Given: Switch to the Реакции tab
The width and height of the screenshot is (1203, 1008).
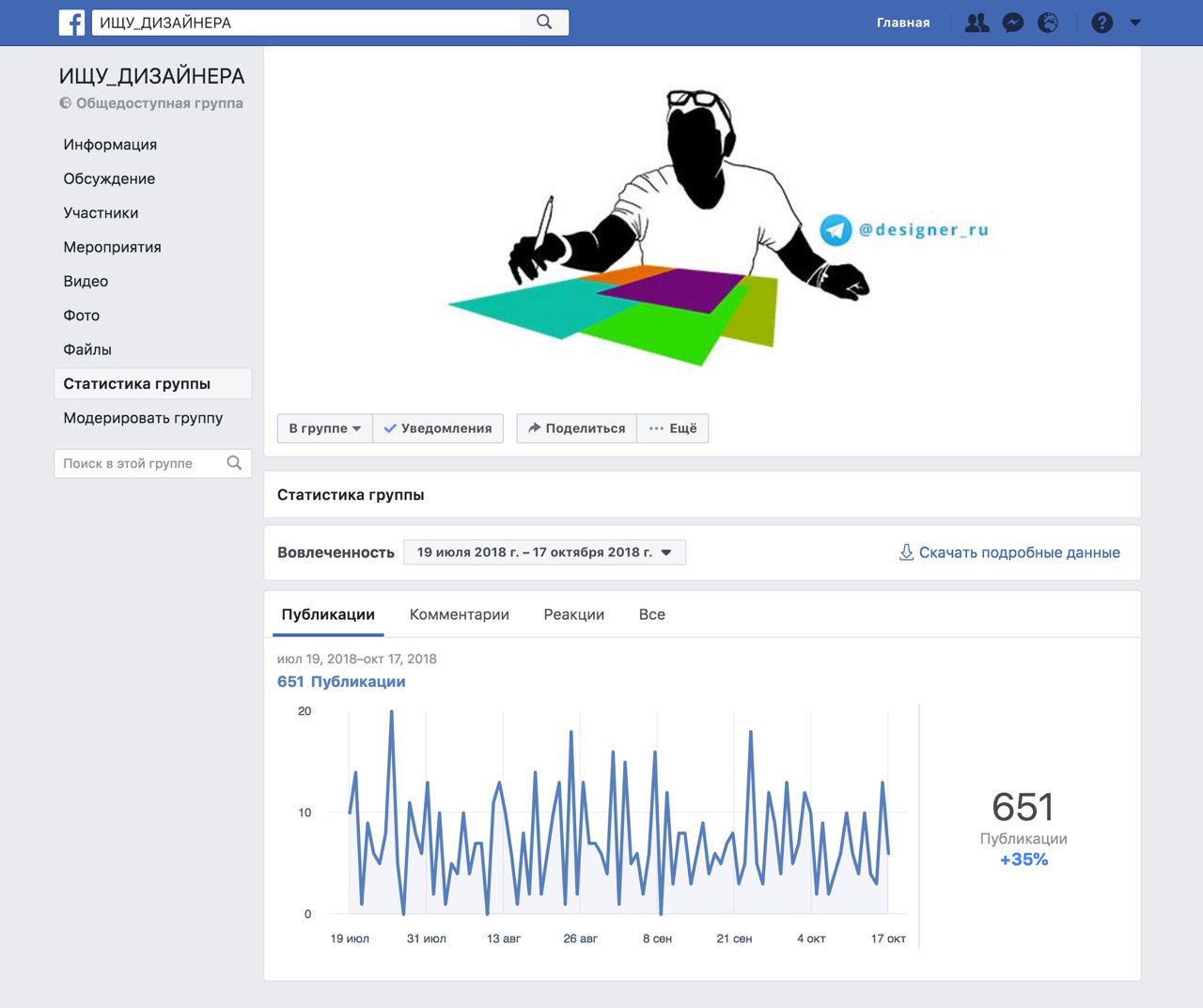Looking at the screenshot, I should (574, 614).
